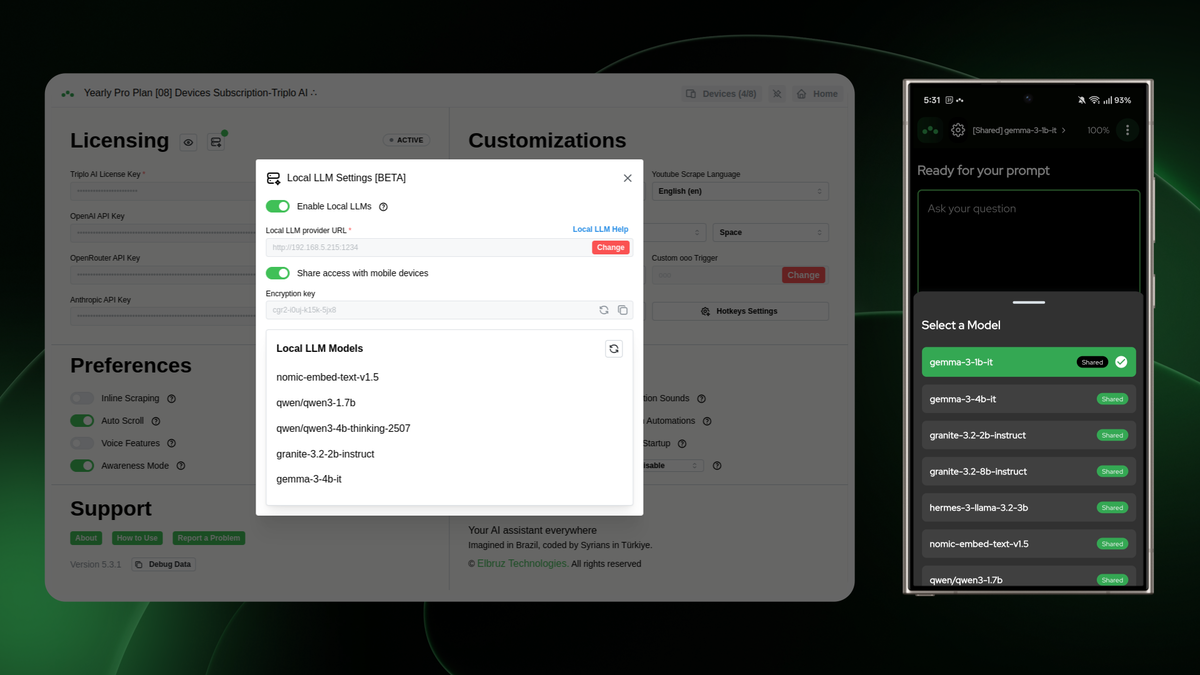Click the 100% zoom control on phone
This screenshot has height=675, width=1200.
pos(1100,129)
